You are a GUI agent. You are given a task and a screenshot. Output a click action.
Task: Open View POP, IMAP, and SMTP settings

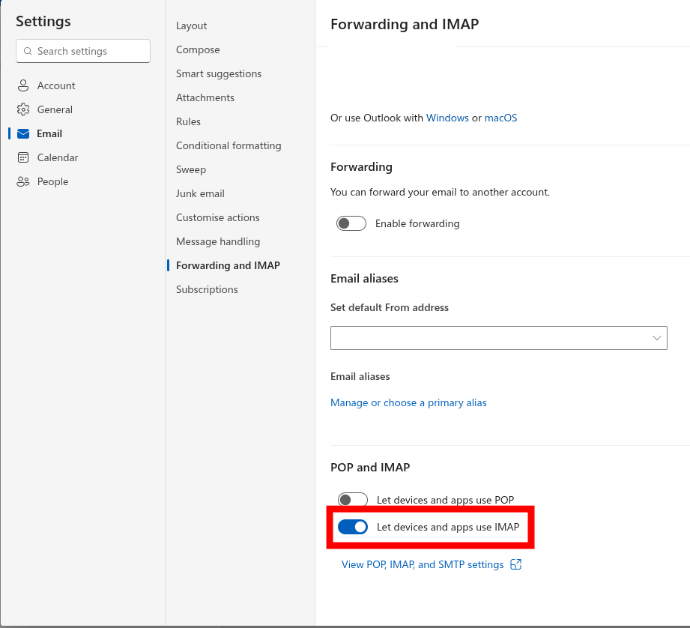tap(422, 564)
